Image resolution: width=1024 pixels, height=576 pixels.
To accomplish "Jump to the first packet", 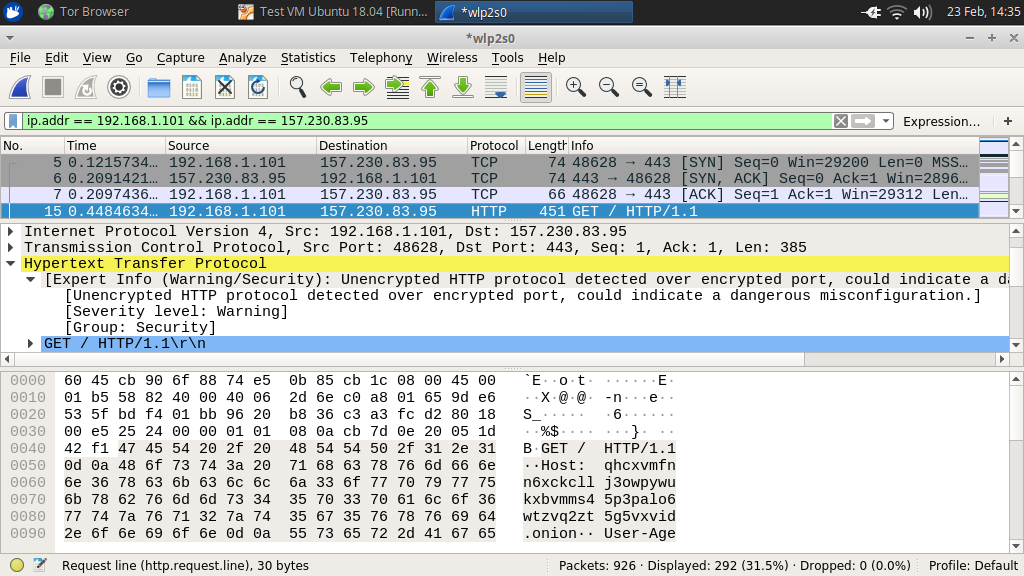I will (x=430, y=87).
